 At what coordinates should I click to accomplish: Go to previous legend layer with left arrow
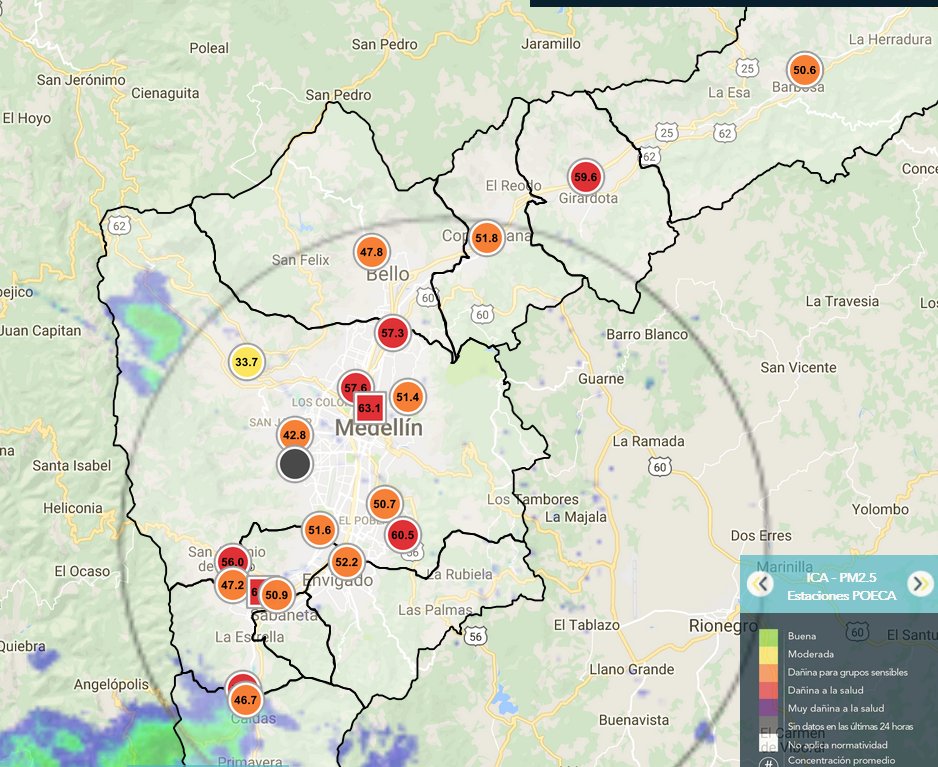tap(761, 583)
